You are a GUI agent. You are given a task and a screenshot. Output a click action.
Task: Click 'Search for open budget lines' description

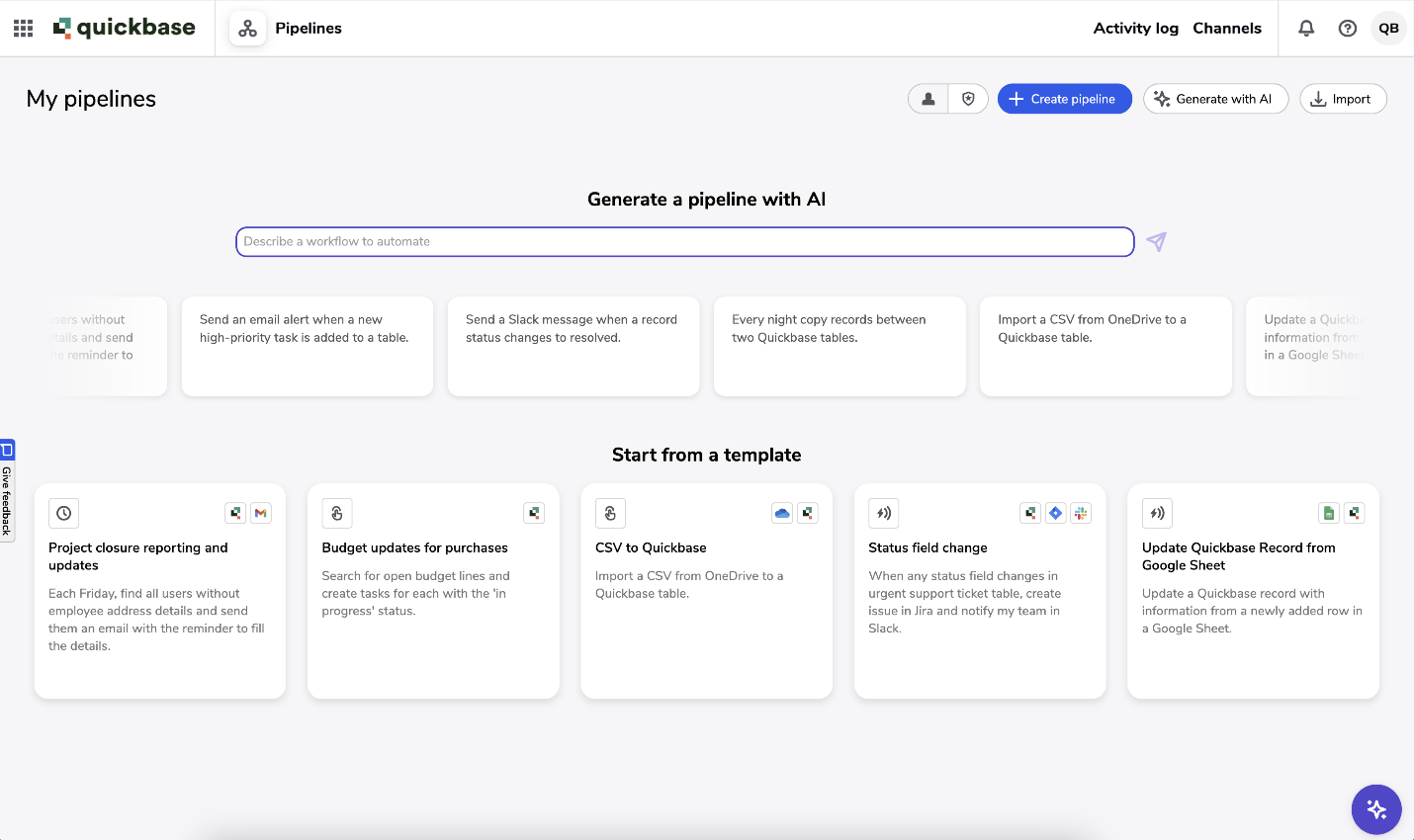415,594
